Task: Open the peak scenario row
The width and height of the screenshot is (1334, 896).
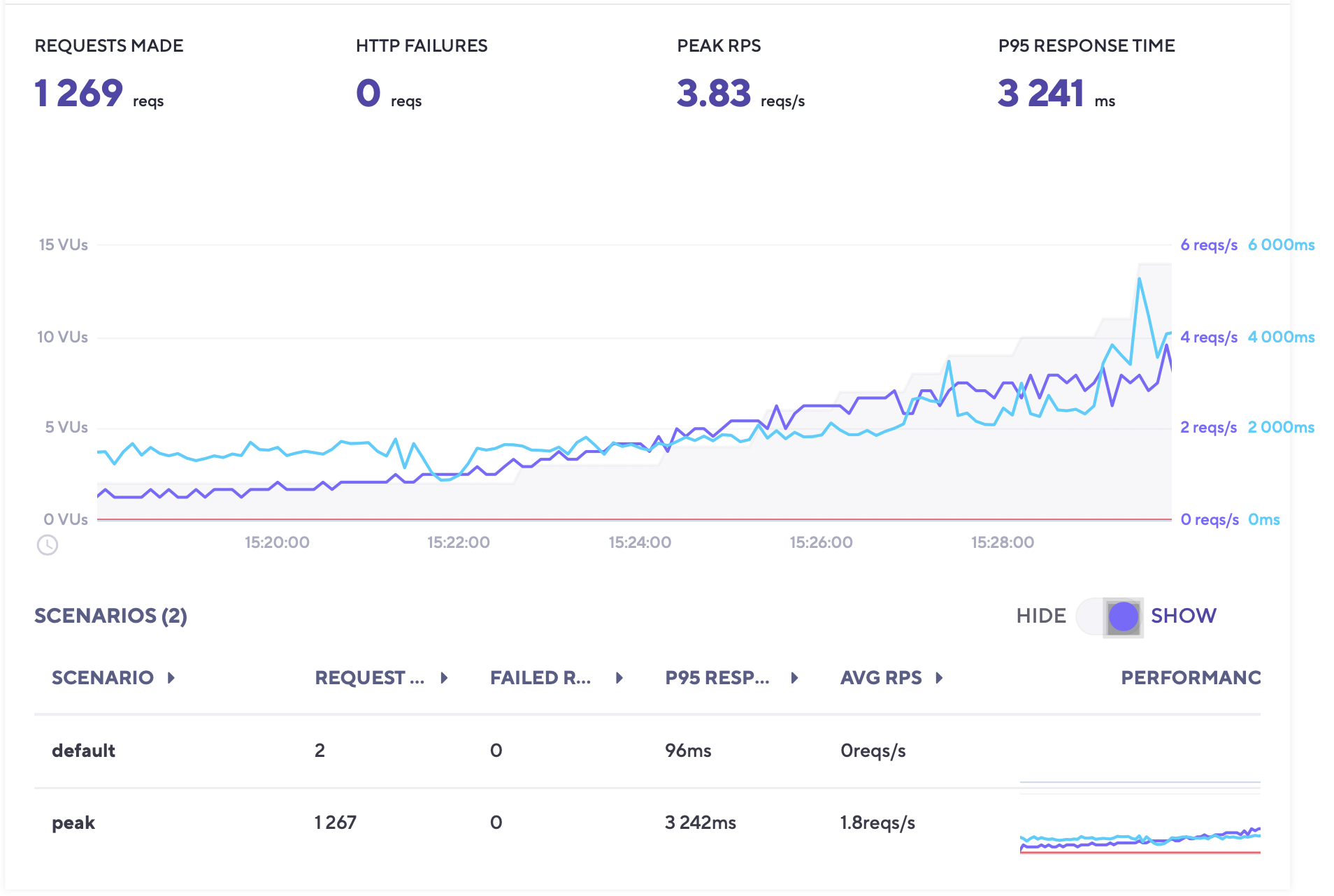Action: [73, 823]
